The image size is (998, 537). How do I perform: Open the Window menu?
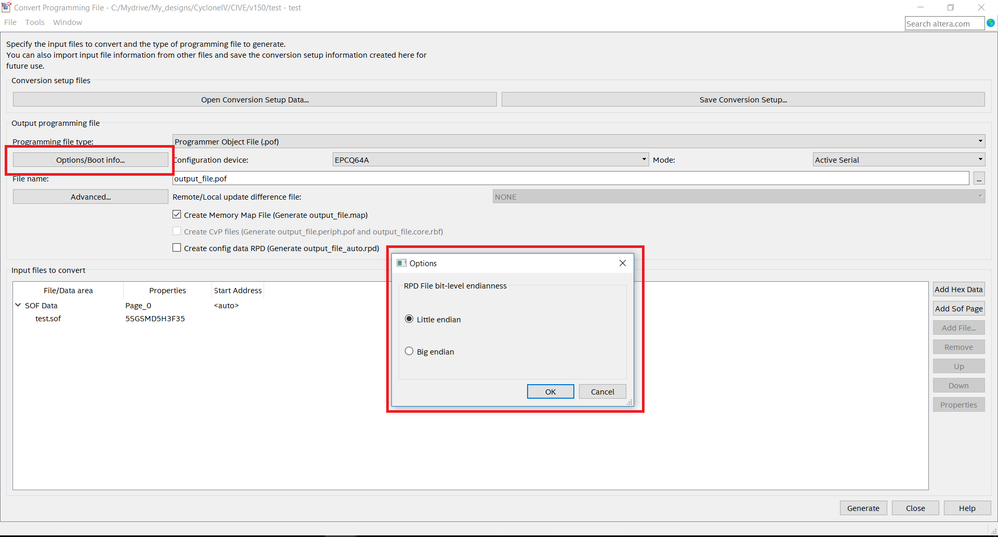[67, 22]
